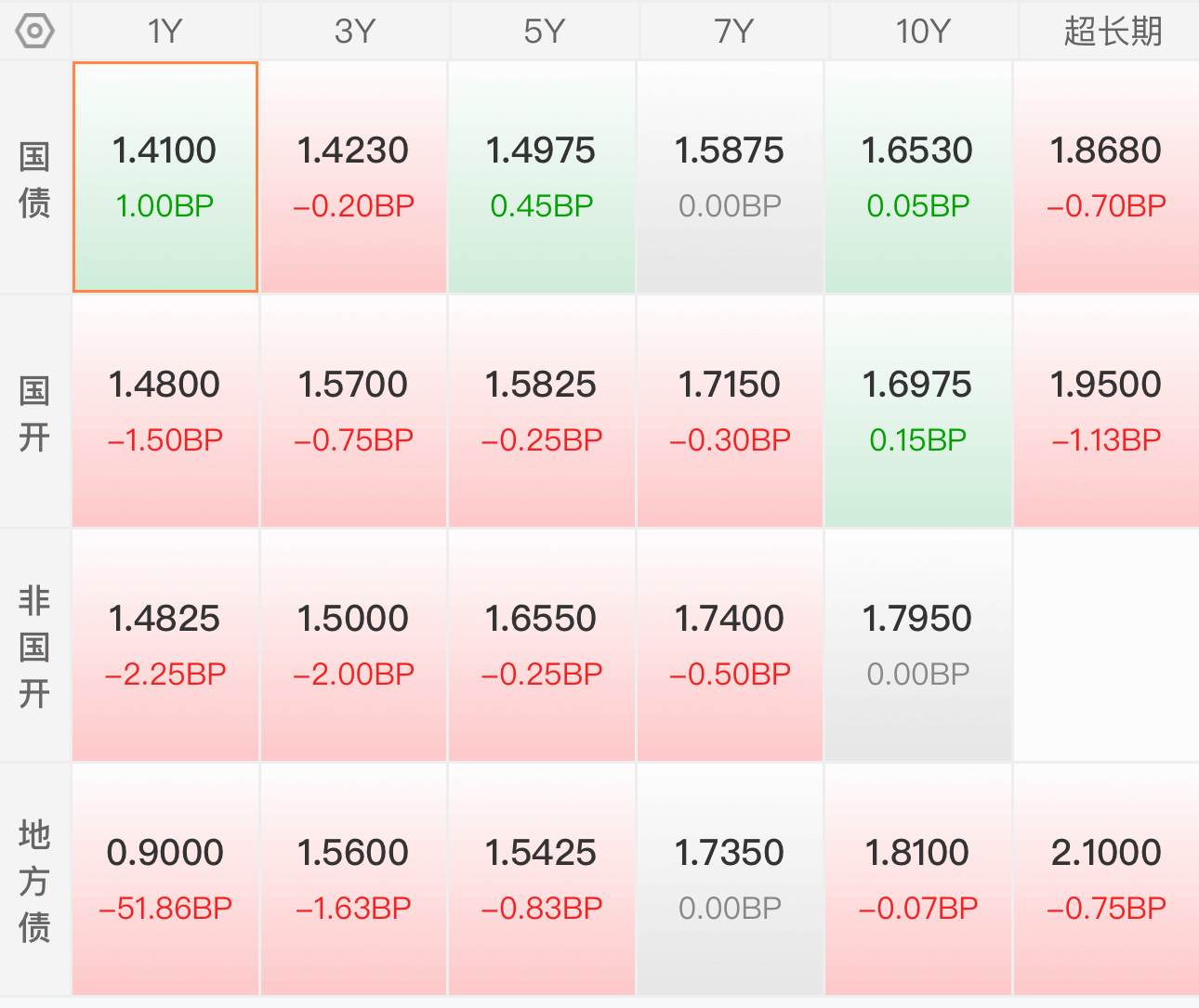Open the 1.9500 国开 超长期 cell

click(x=1106, y=412)
